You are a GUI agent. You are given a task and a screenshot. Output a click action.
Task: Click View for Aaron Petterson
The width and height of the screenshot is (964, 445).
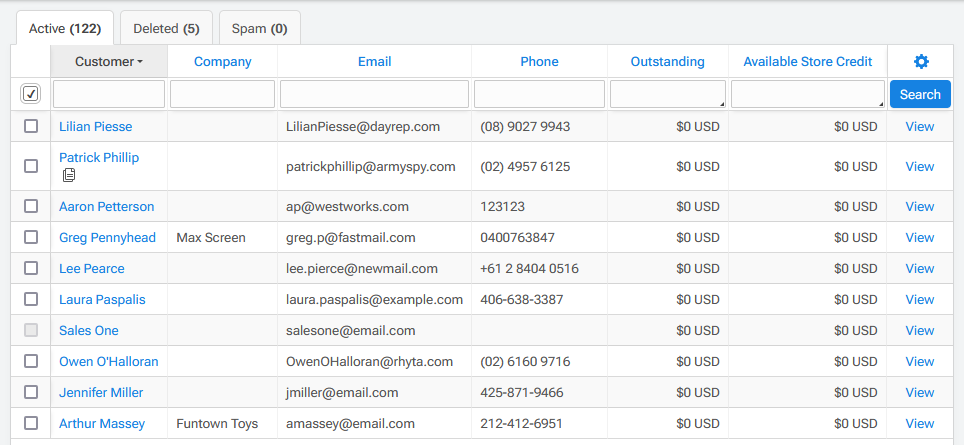coord(920,207)
